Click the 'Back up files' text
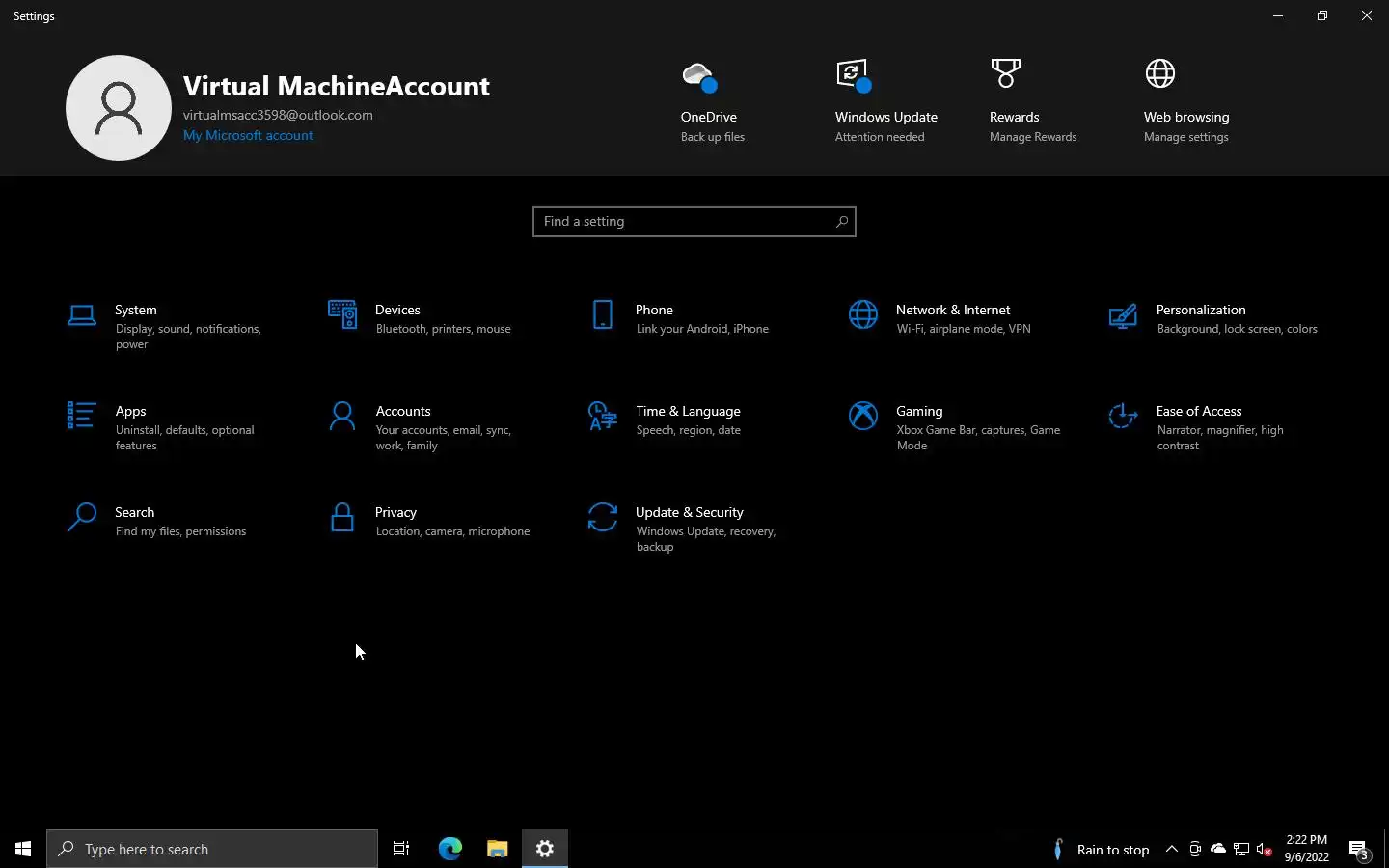The height and width of the screenshot is (868, 1389). point(713,137)
